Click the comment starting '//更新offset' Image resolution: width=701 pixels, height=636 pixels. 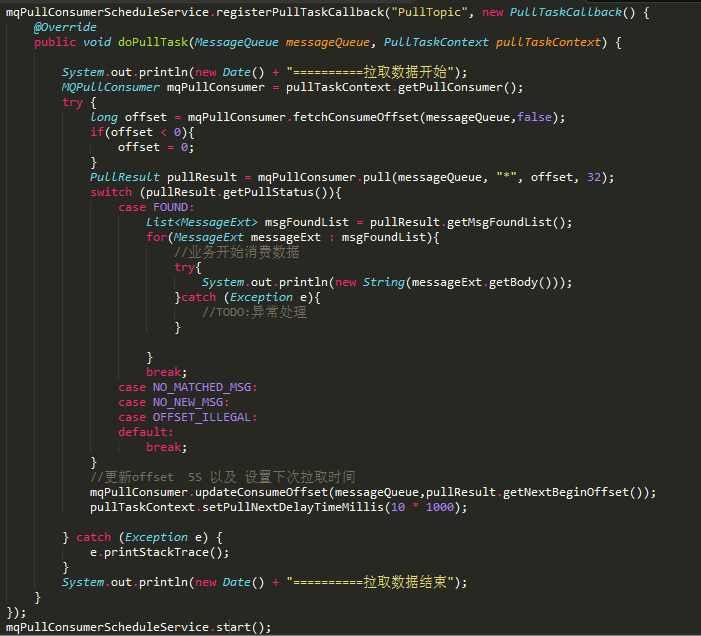tap(223, 477)
